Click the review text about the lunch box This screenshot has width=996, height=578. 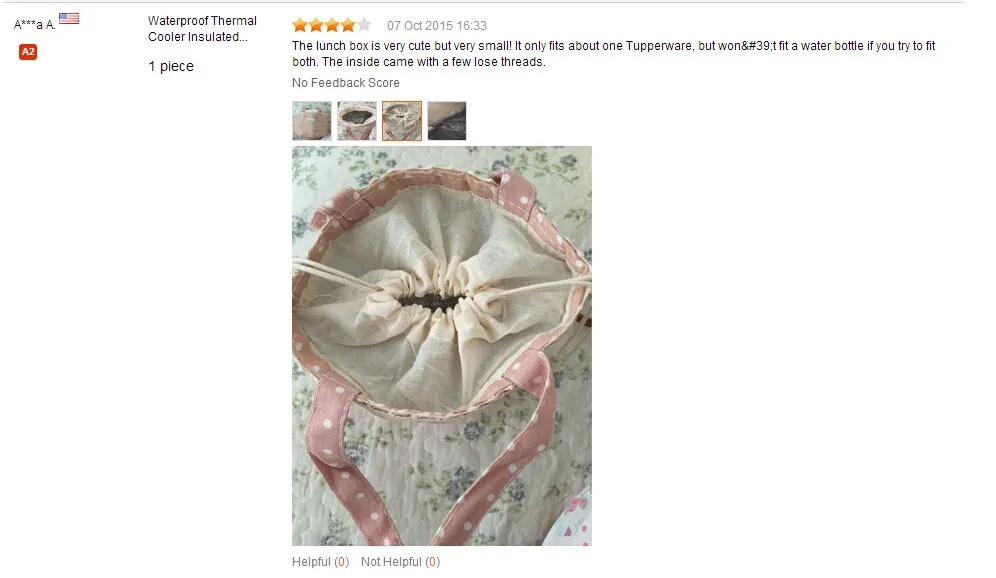click(x=614, y=53)
